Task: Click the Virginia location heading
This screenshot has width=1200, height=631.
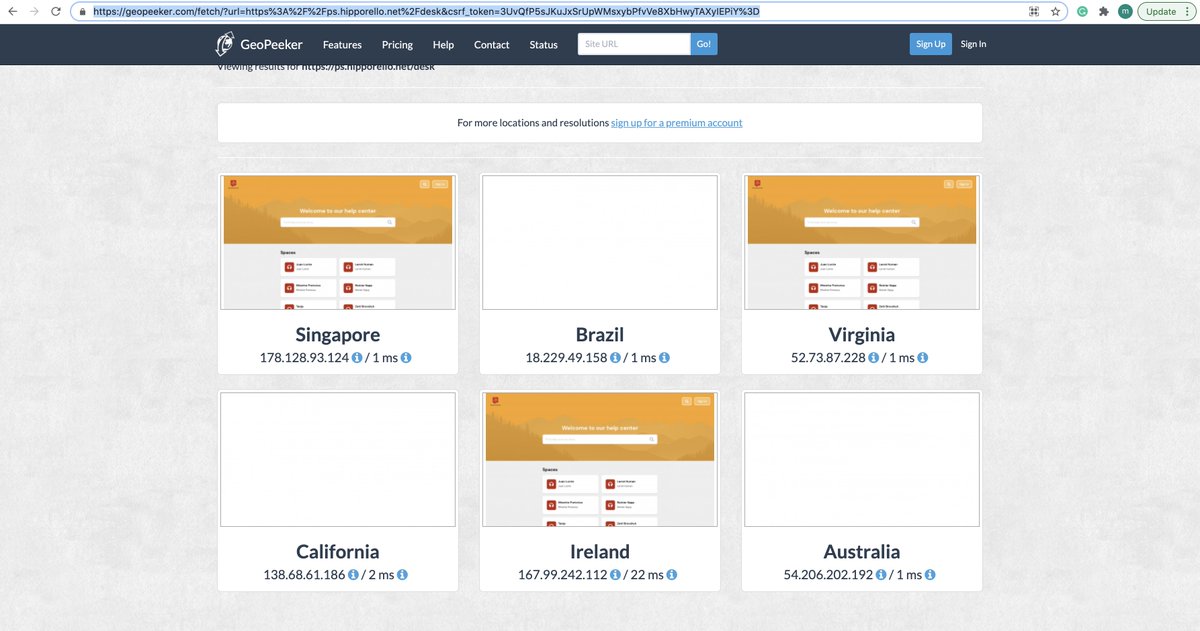Action: [862, 334]
